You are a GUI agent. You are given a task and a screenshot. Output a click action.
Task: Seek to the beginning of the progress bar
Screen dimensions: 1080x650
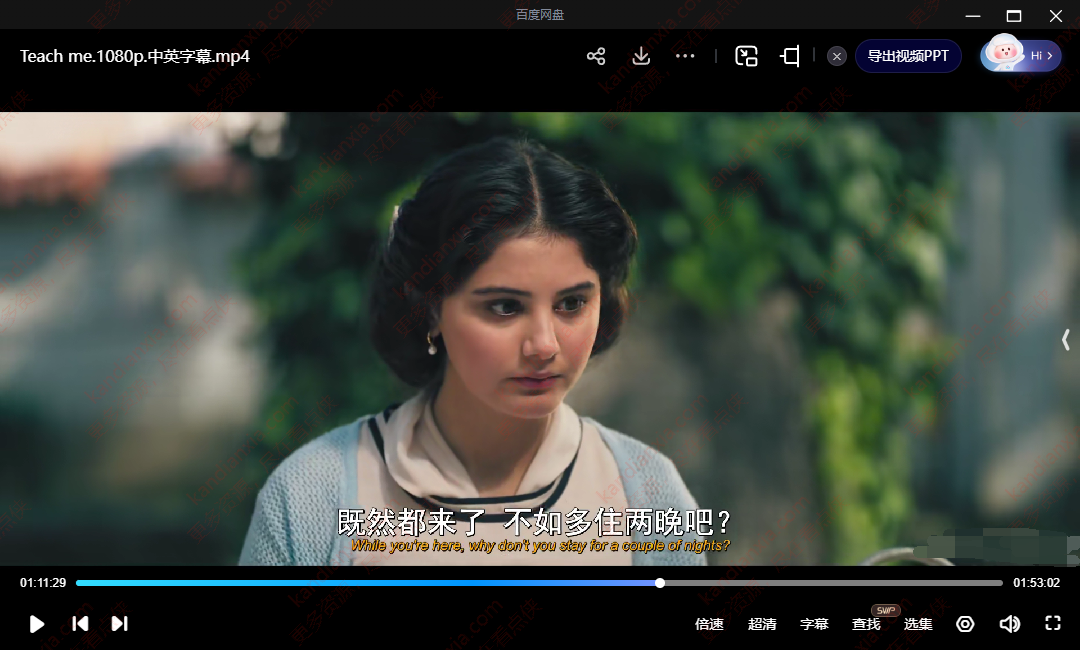(79, 583)
